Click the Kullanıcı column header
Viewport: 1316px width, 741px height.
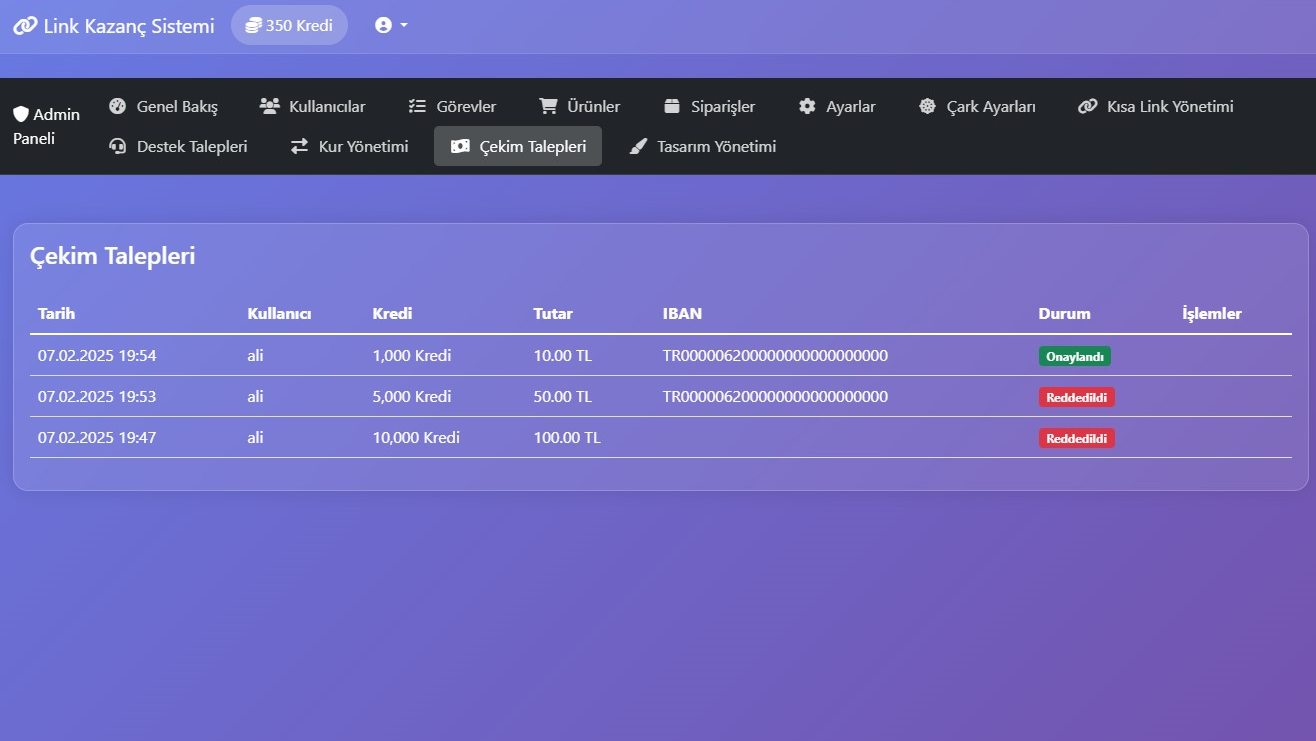click(279, 313)
